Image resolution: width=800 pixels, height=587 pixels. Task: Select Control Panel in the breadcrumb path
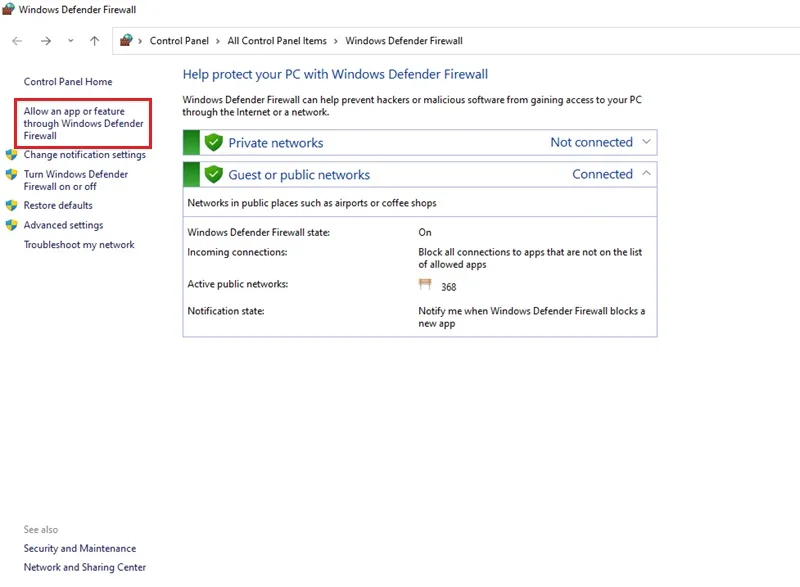point(179,41)
